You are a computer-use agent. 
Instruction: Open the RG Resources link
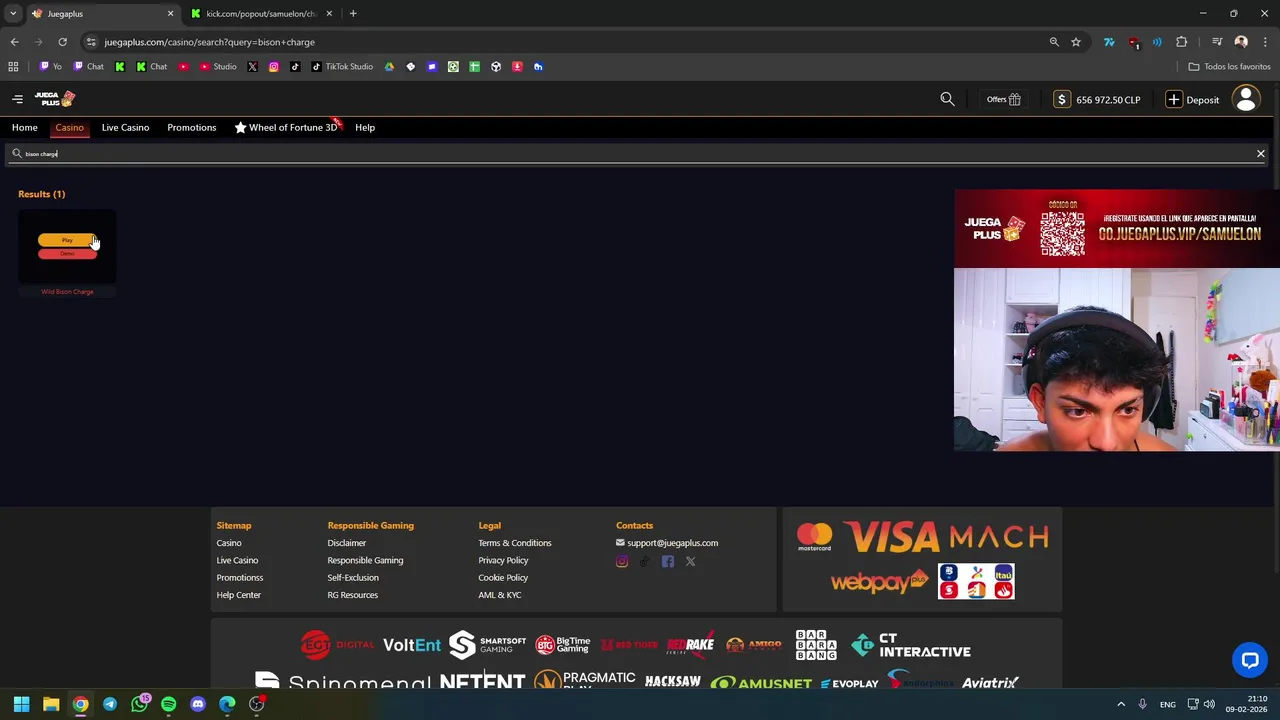pyautogui.click(x=353, y=595)
